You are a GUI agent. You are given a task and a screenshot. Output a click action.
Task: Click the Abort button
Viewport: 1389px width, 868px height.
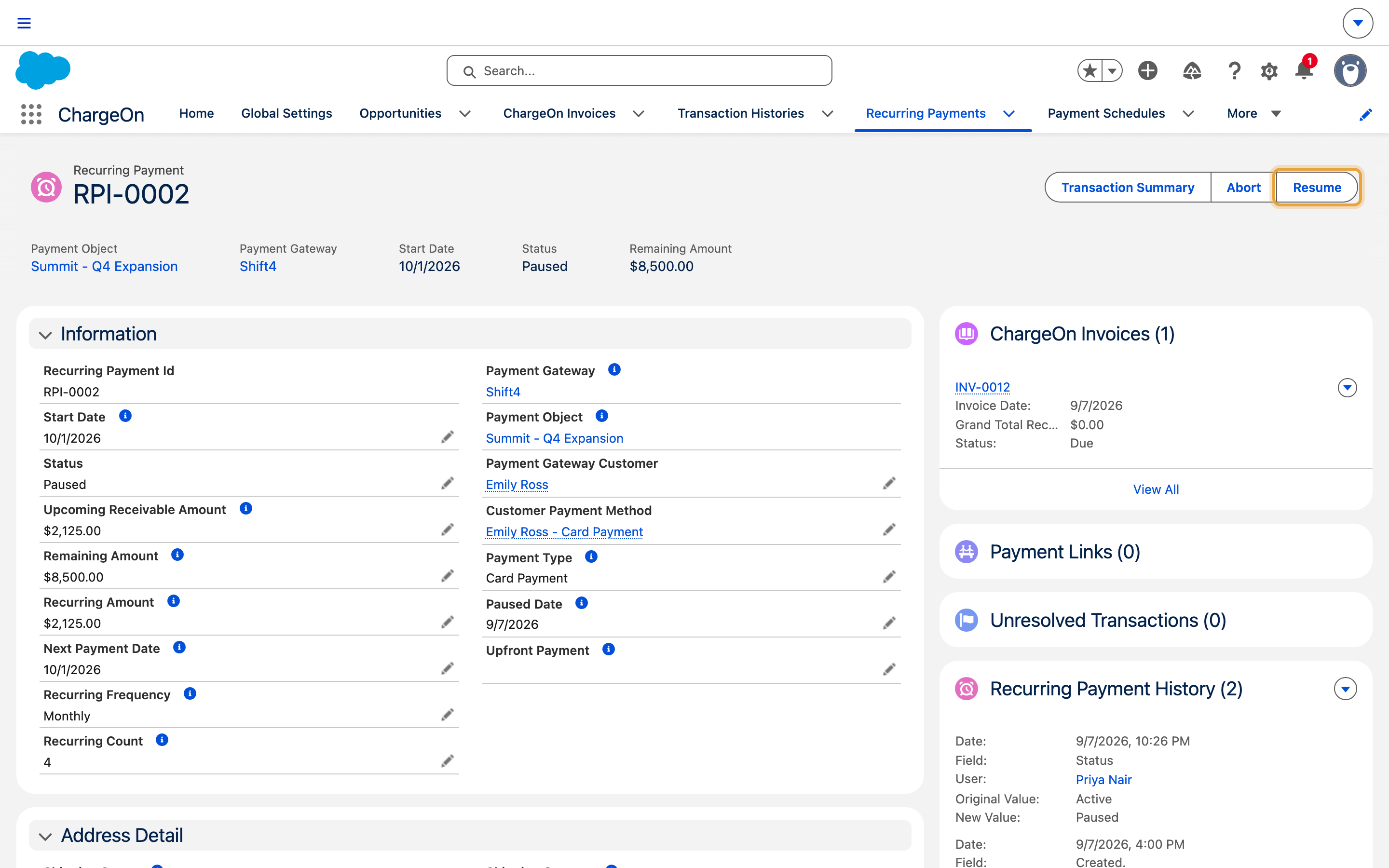(1243, 188)
